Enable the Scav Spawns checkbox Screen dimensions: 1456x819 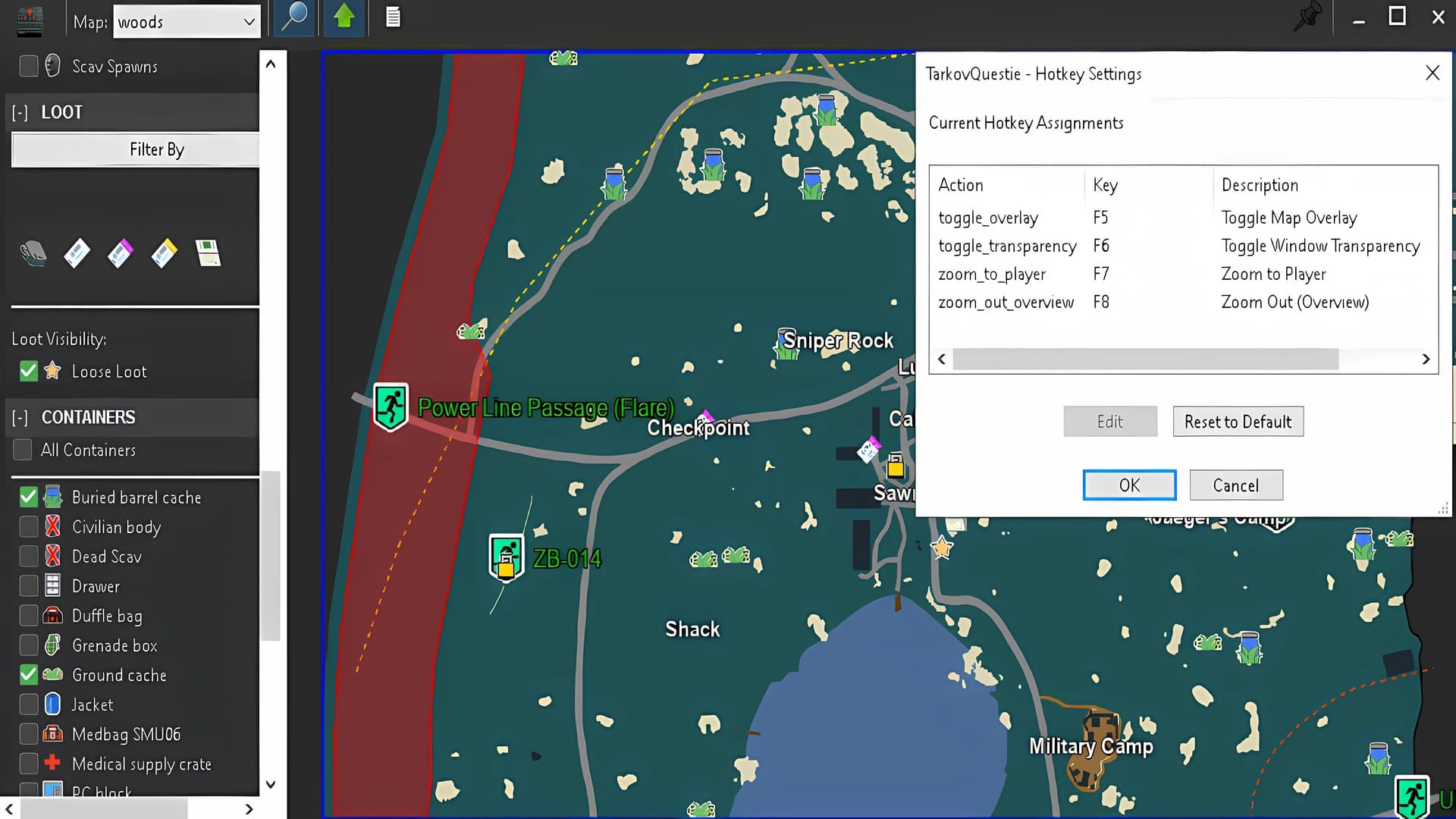tap(29, 66)
